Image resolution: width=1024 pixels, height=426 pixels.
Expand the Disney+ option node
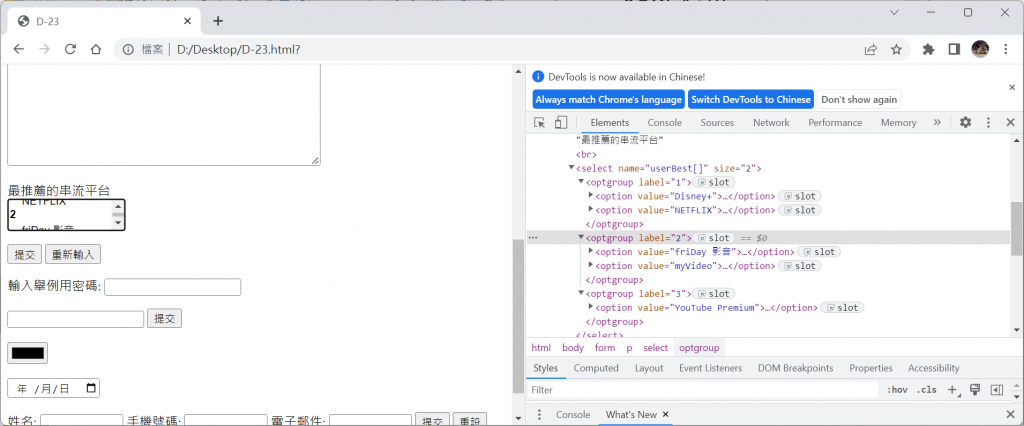(591, 195)
